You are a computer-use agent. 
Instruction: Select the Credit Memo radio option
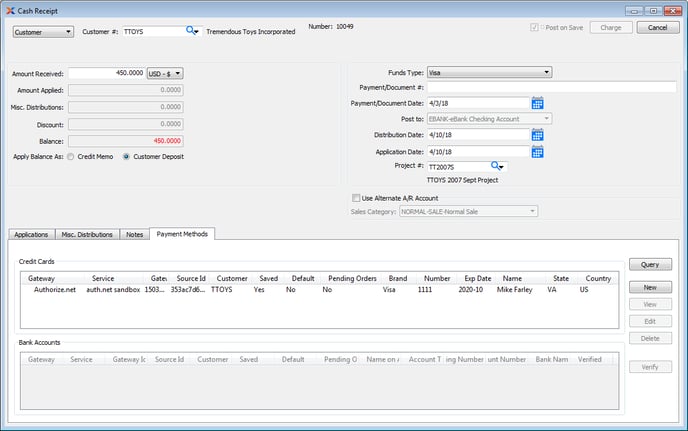click(71, 156)
